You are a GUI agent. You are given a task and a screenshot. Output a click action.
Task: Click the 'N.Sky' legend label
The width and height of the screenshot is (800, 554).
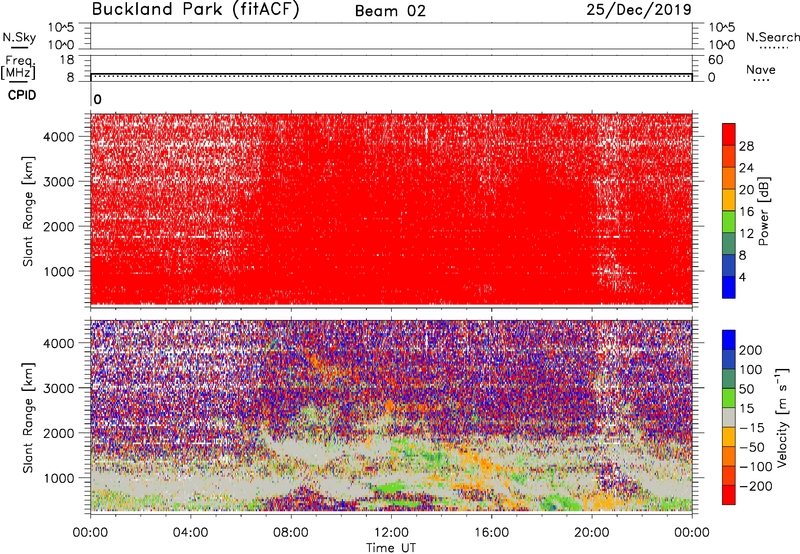coord(19,38)
